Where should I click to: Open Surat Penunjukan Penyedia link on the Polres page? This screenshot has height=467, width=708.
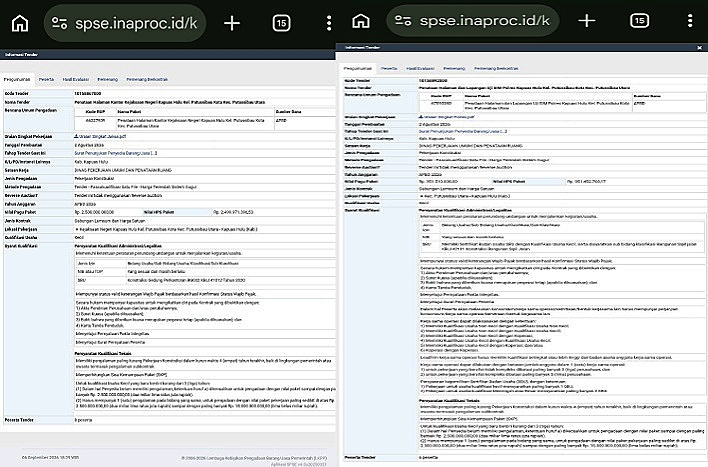point(463,131)
